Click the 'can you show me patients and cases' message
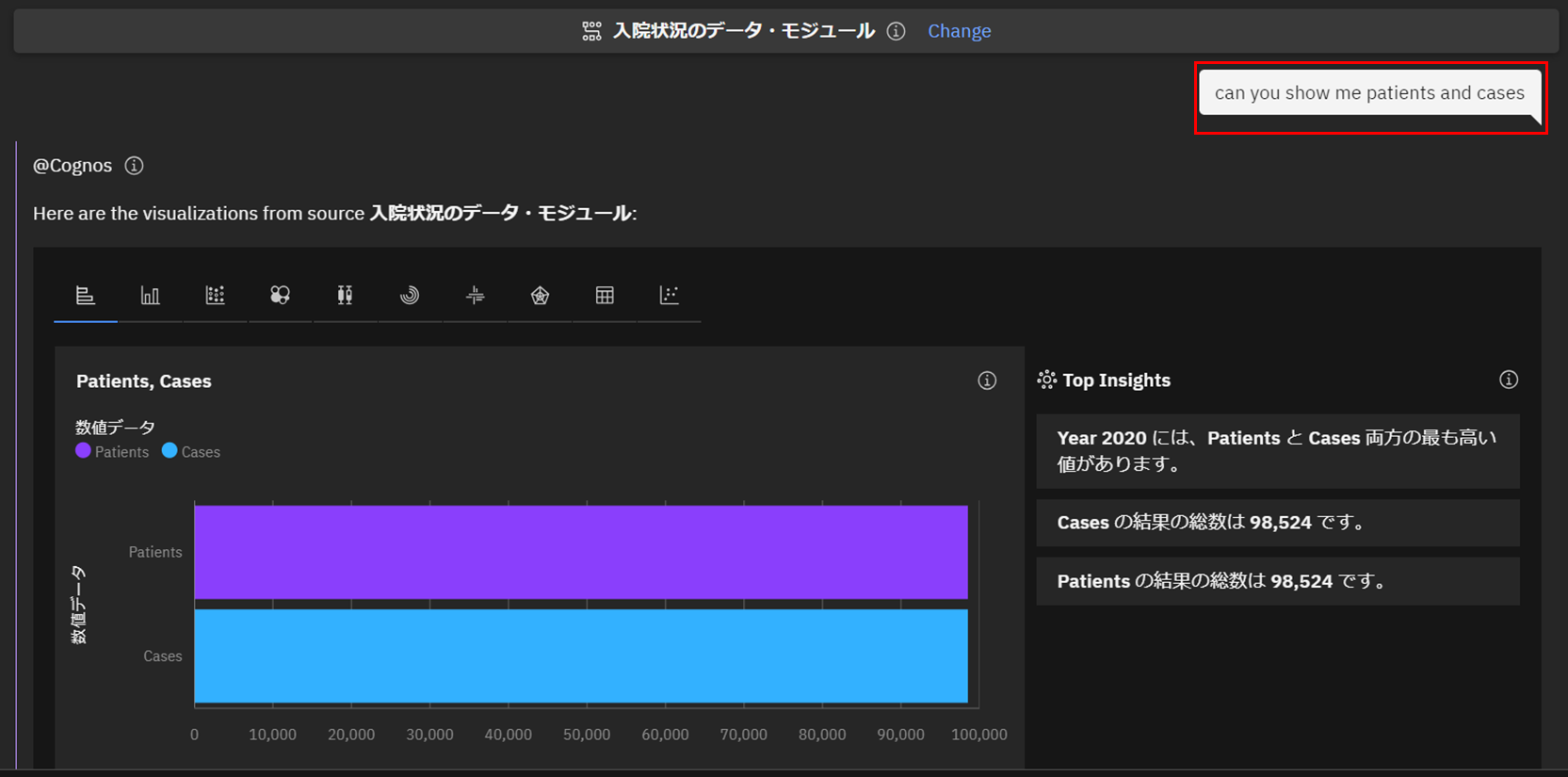This screenshot has width=1568, height=777. (1369, 92)
